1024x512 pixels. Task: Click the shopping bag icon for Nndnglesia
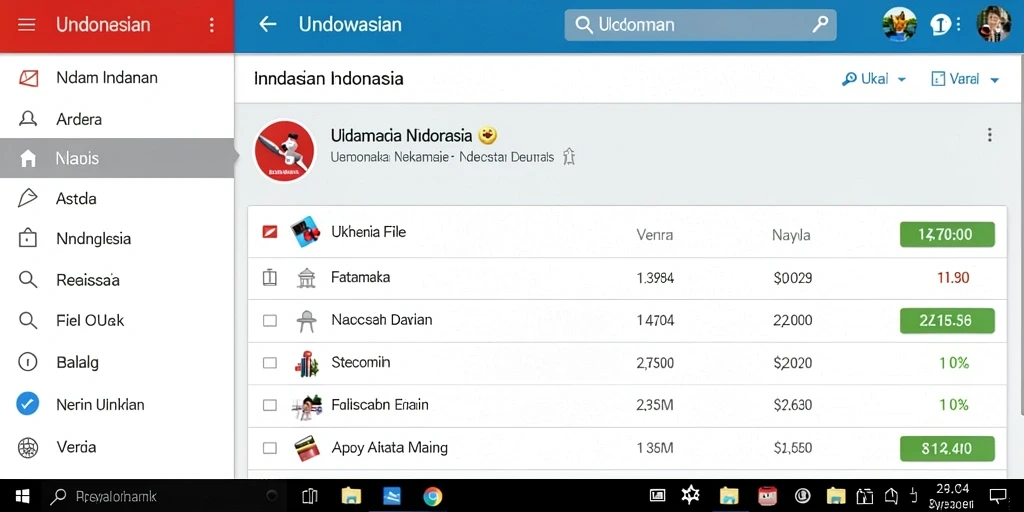[27, 239]
